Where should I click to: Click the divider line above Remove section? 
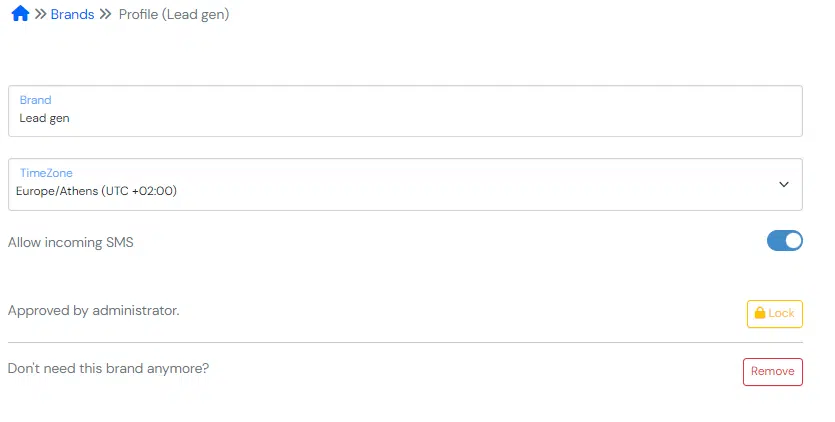click(405, 343)
